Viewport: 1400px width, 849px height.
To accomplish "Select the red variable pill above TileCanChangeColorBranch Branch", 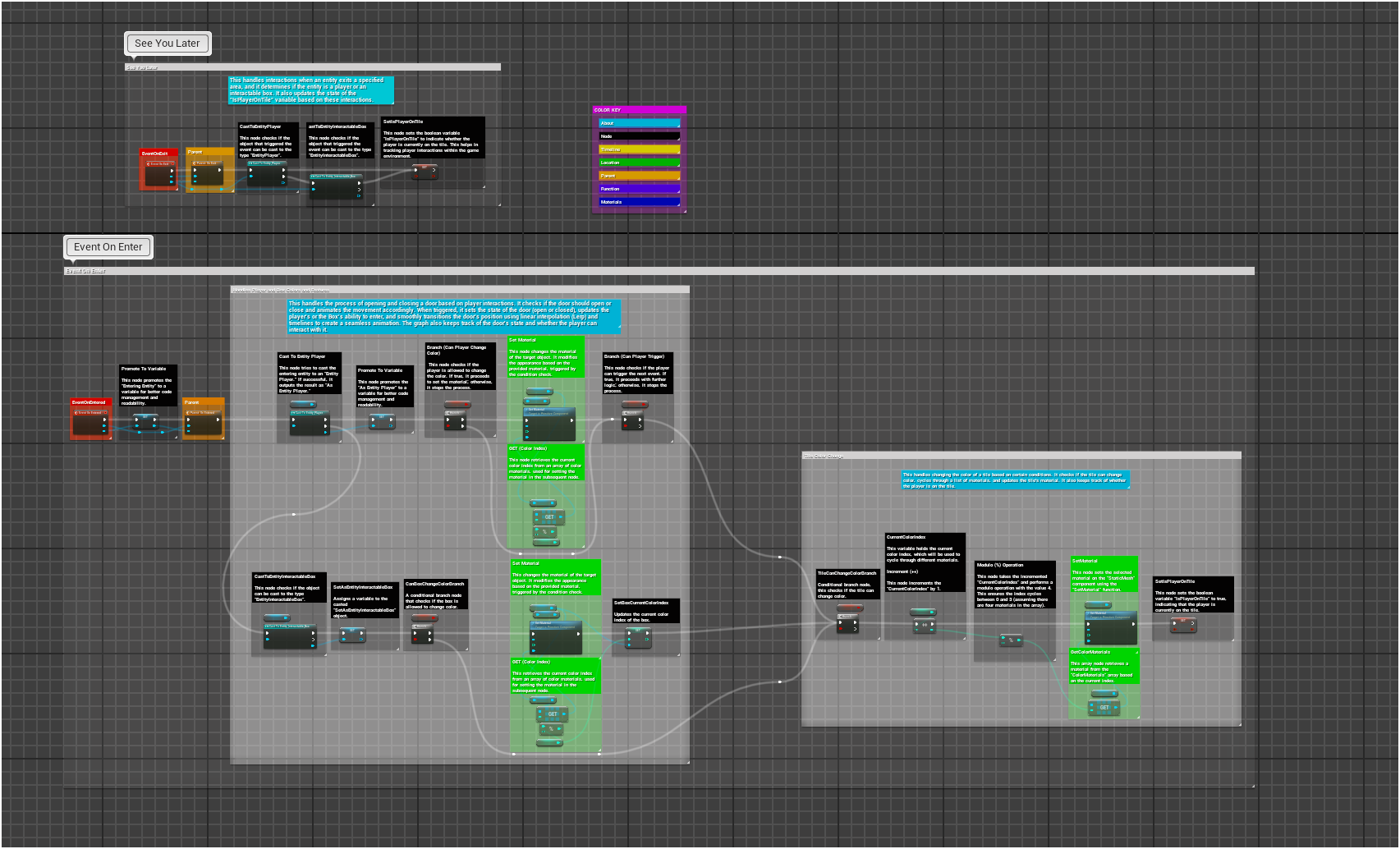I will [x=850, y=608].
